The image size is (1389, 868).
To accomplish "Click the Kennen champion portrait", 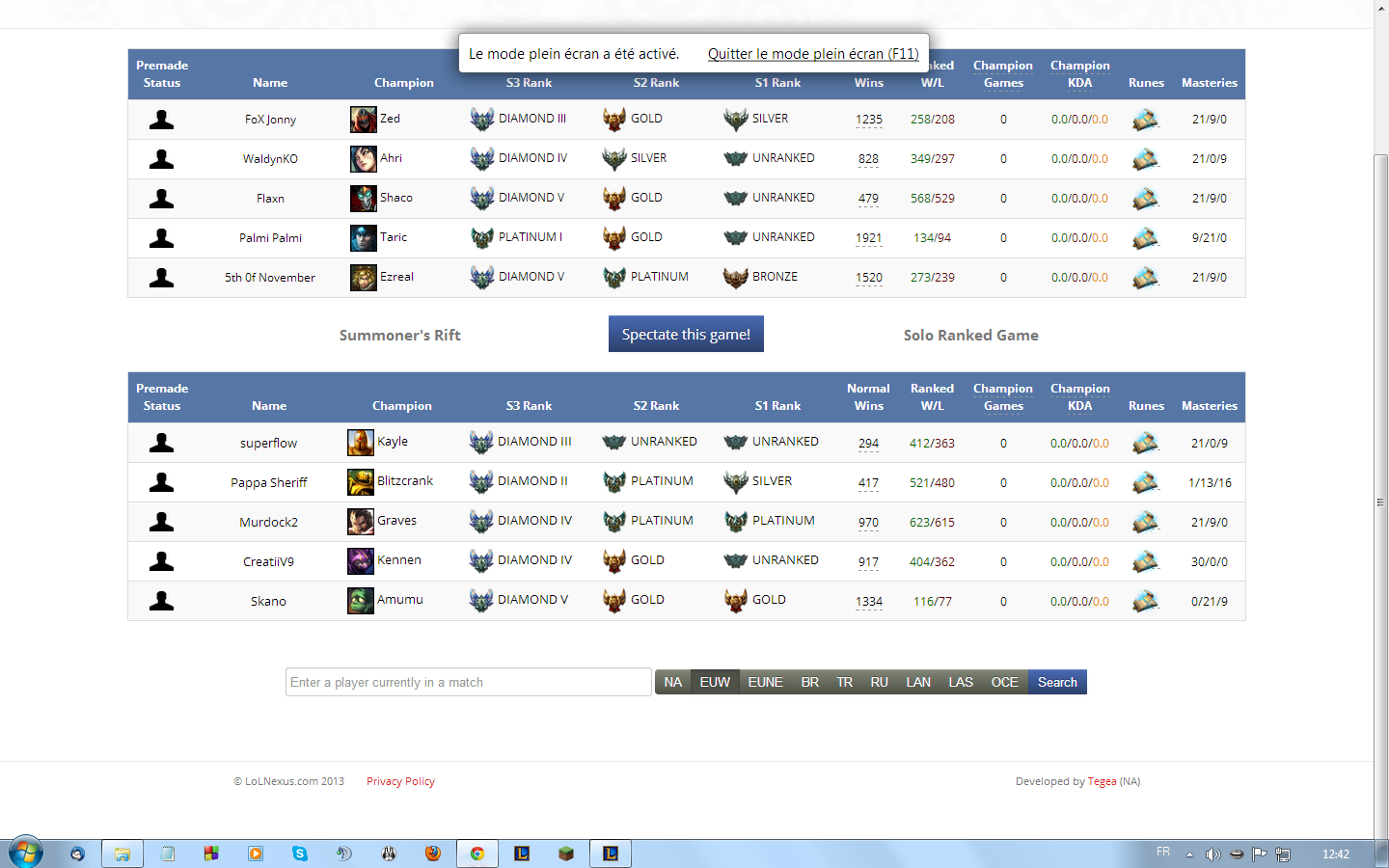I will coord(361,561).
